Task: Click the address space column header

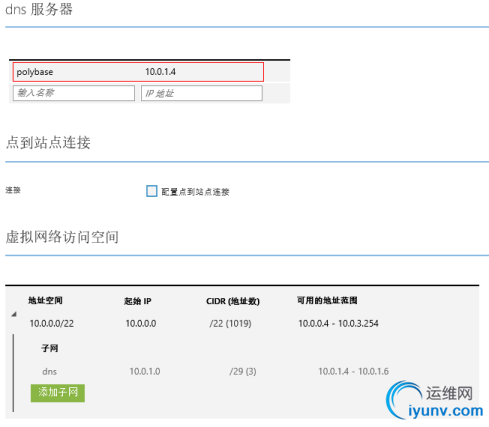Action: [x=45, y=300]
